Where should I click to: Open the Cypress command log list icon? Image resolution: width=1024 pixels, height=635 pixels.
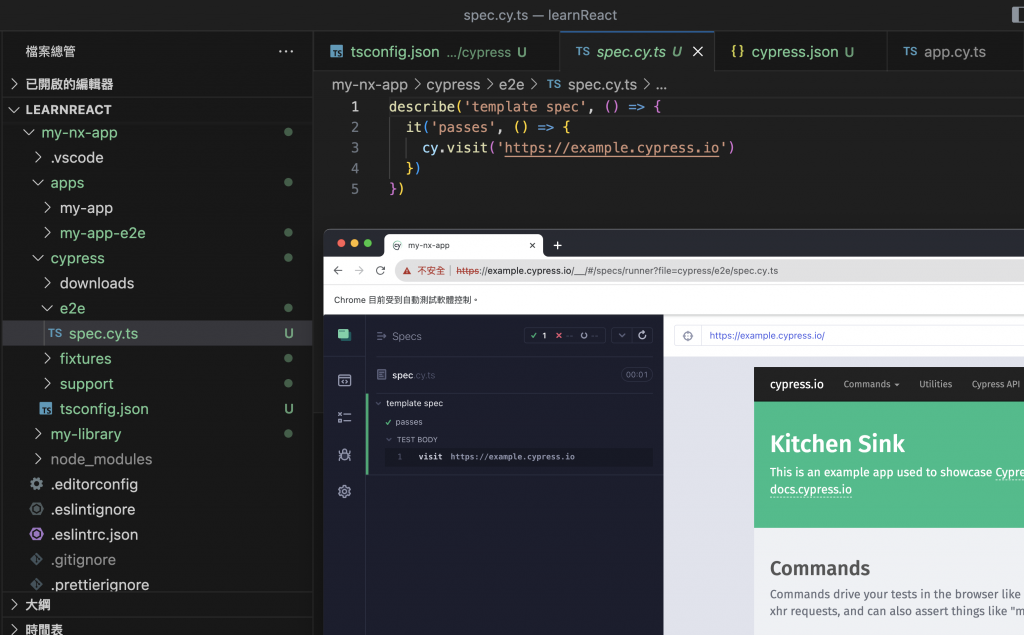344,417
